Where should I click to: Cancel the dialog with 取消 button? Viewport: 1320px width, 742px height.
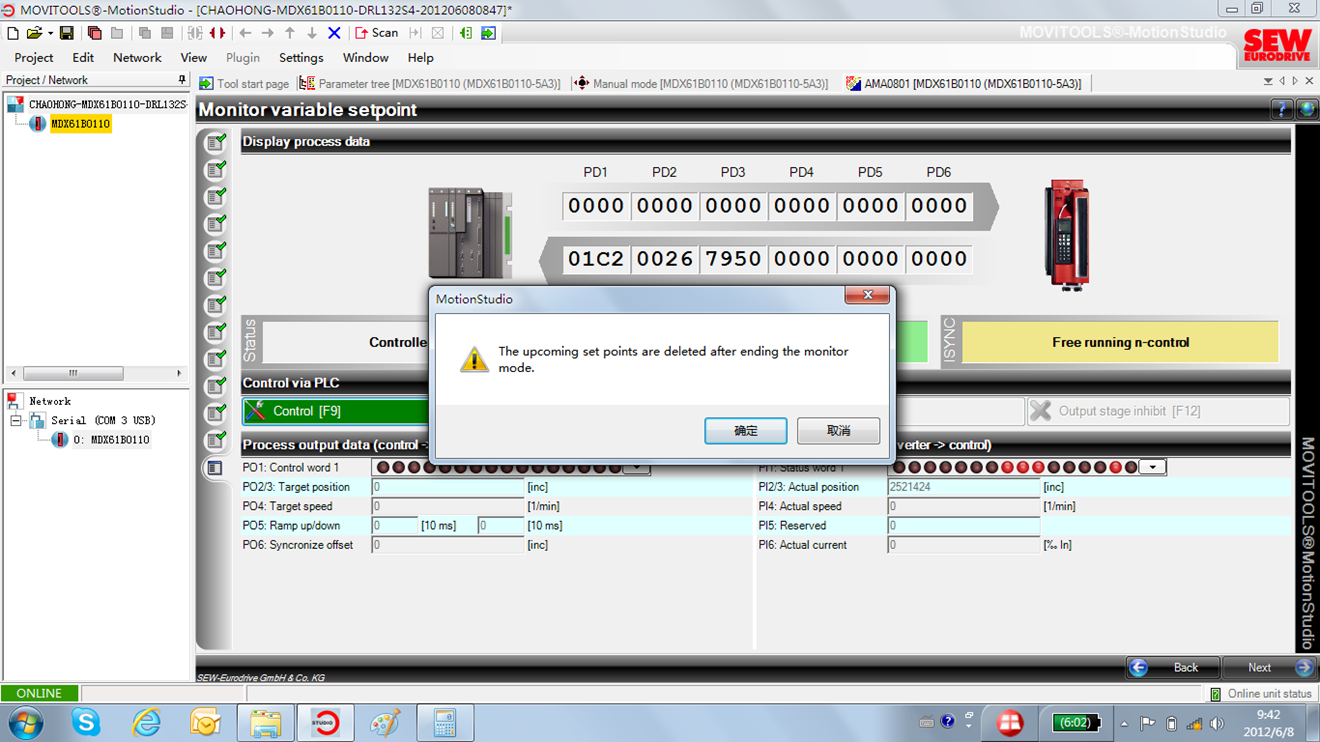[838, 431]
